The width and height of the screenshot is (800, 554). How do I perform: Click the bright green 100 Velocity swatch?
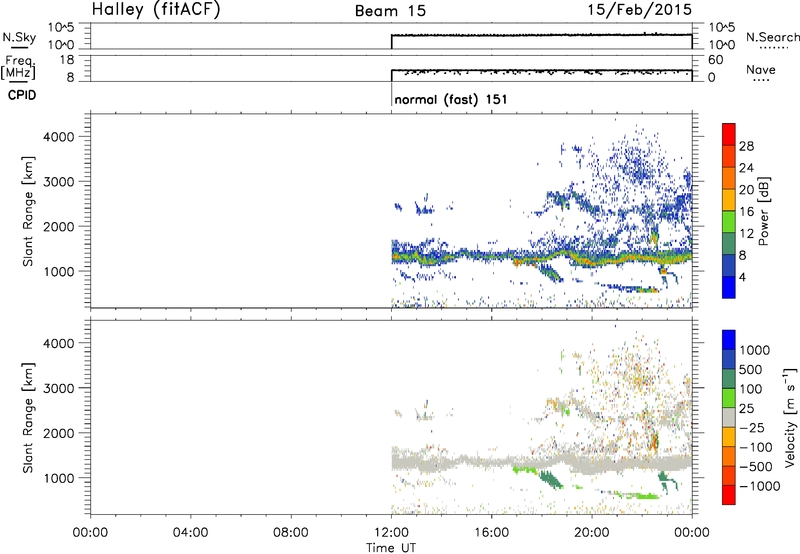pyautogui.click(x=729, y=398)
